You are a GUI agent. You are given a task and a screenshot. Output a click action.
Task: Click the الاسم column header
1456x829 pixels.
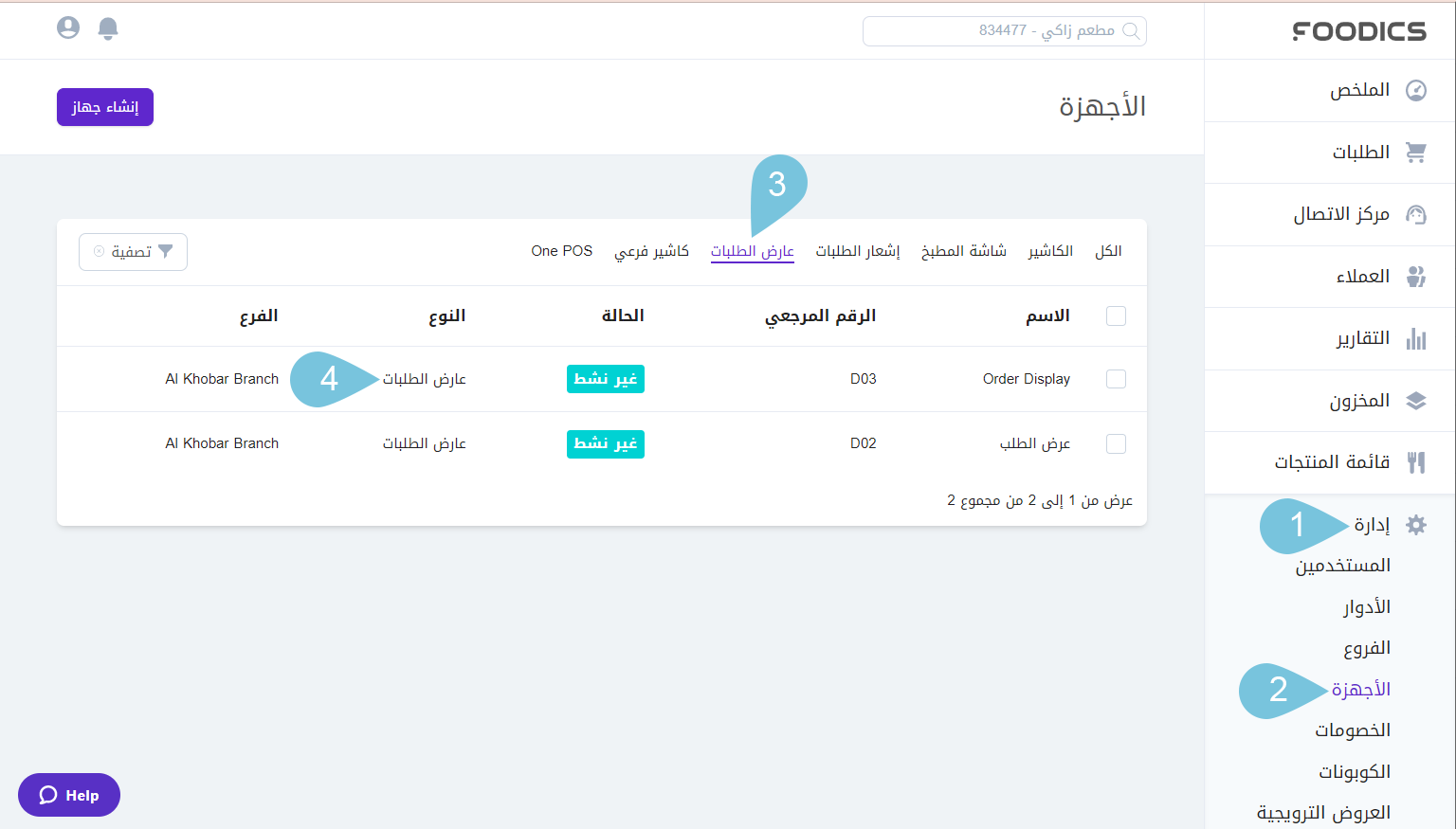point(1047,315)
